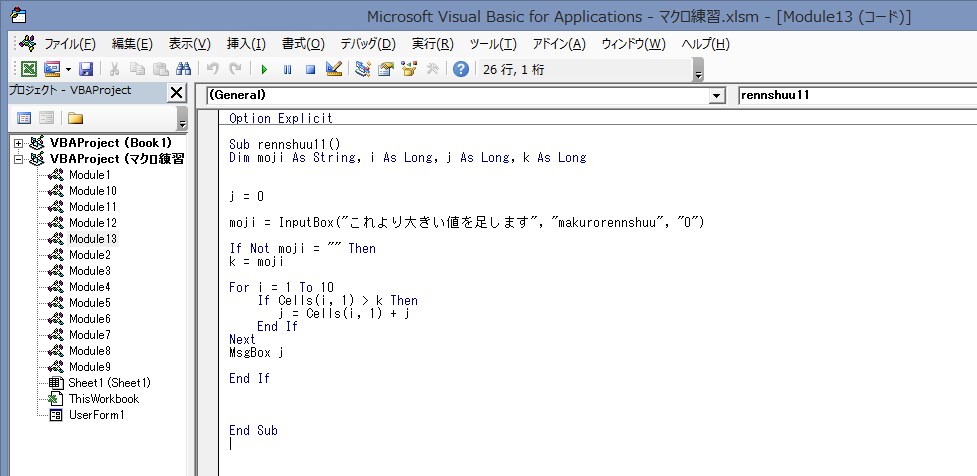
Task: Open Properties Window toolbar icon
Action: (386, 69)
